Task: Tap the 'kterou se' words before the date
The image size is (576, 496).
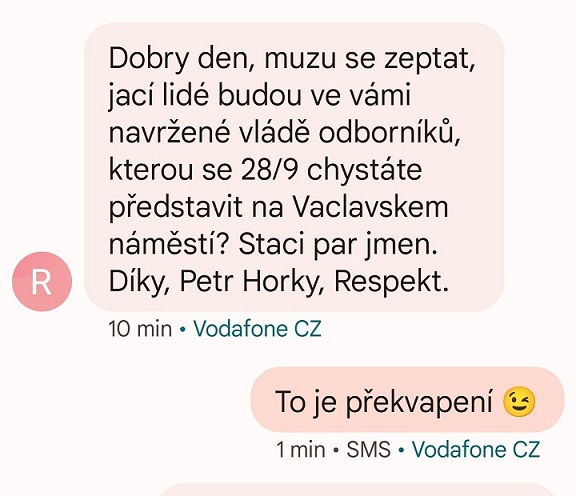Action: coord(170,170)
